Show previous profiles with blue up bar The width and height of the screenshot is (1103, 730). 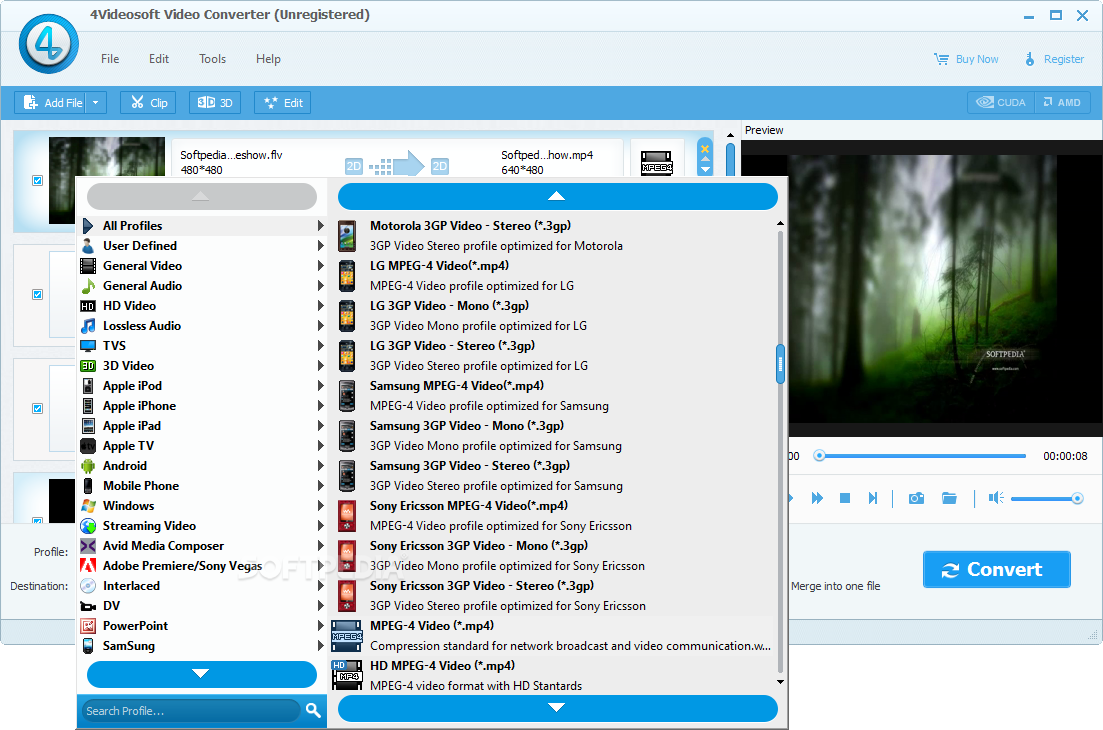[557, 196]
